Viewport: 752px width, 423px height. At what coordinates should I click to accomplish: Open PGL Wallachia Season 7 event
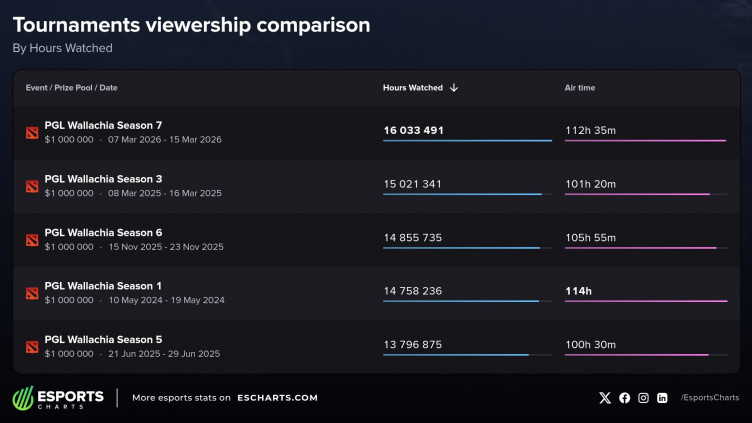pos(103,125)
